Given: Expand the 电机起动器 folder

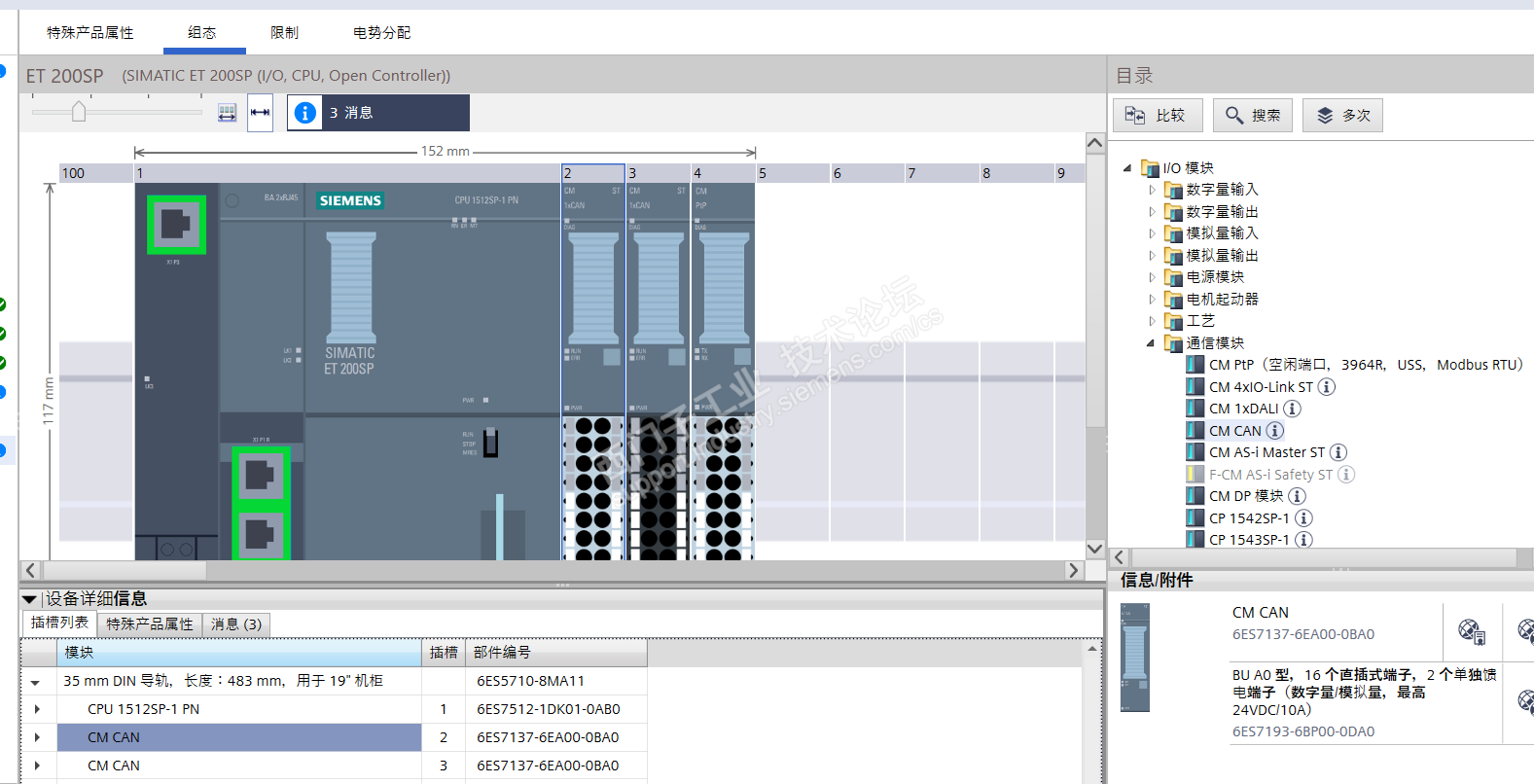Looking at the screenshot, I should pyautogui.click(x=1152, y=300).
